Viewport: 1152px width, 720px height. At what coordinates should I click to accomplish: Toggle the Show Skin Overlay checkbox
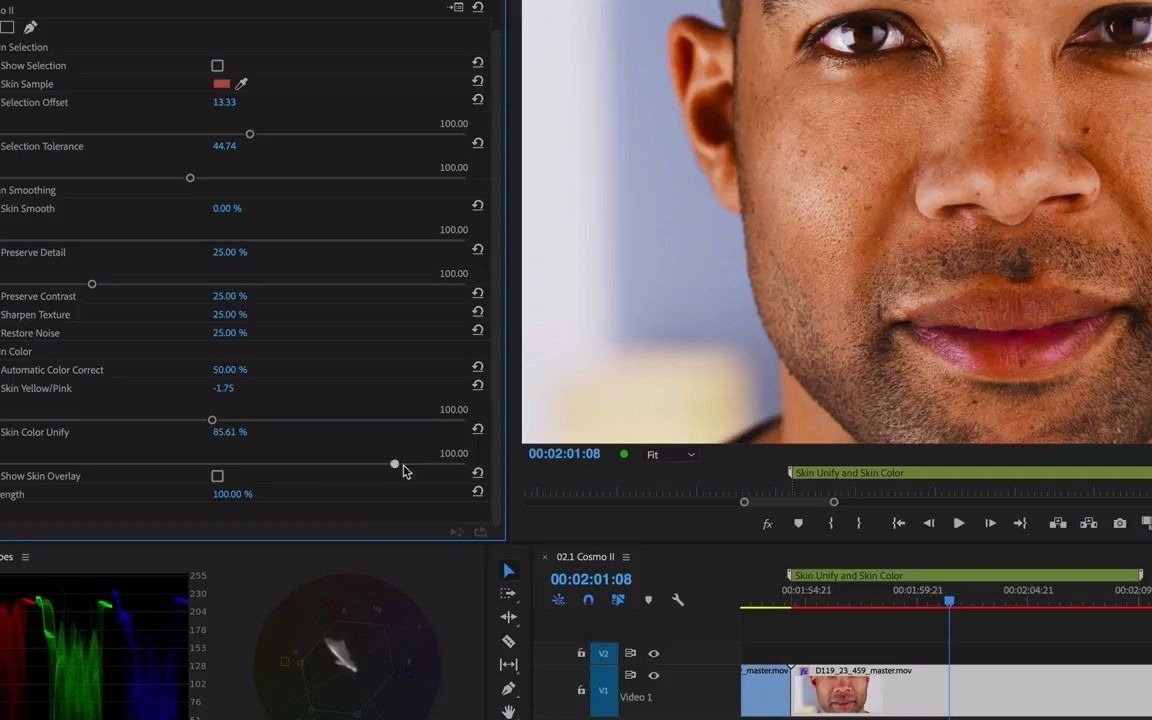tap(217, 476)
